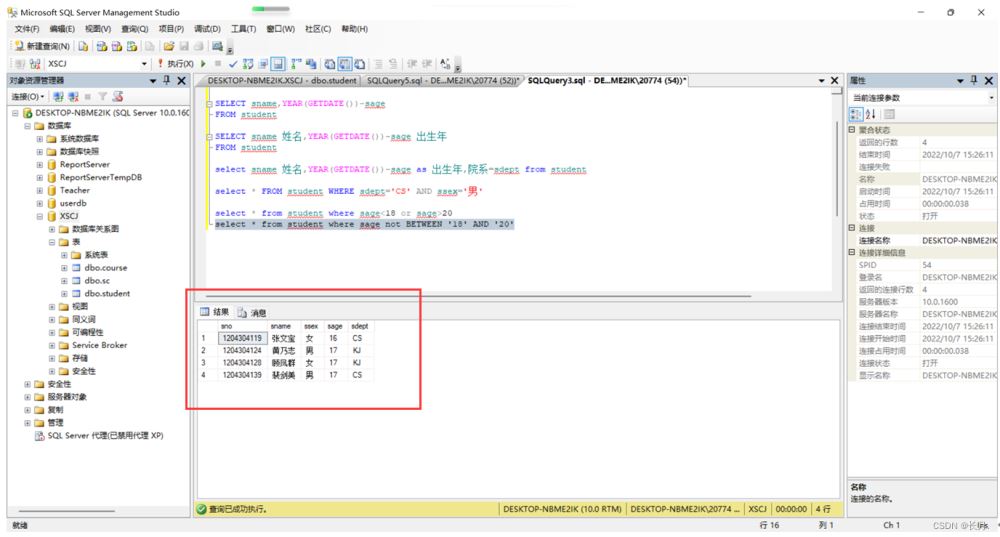Screen dimensions: 1000x537
Task: Open the 当前连接参数 dropdown in properties panel
Action: click(x=991, y=97)
